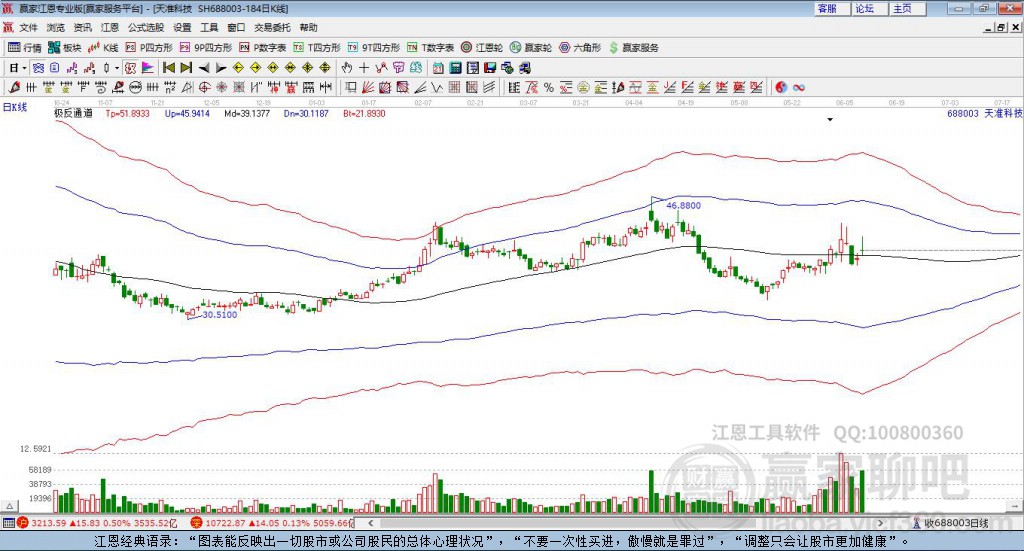Open the 9P四方形 tool
Viewport: 1024px width, 551px height.
[206, 48]
